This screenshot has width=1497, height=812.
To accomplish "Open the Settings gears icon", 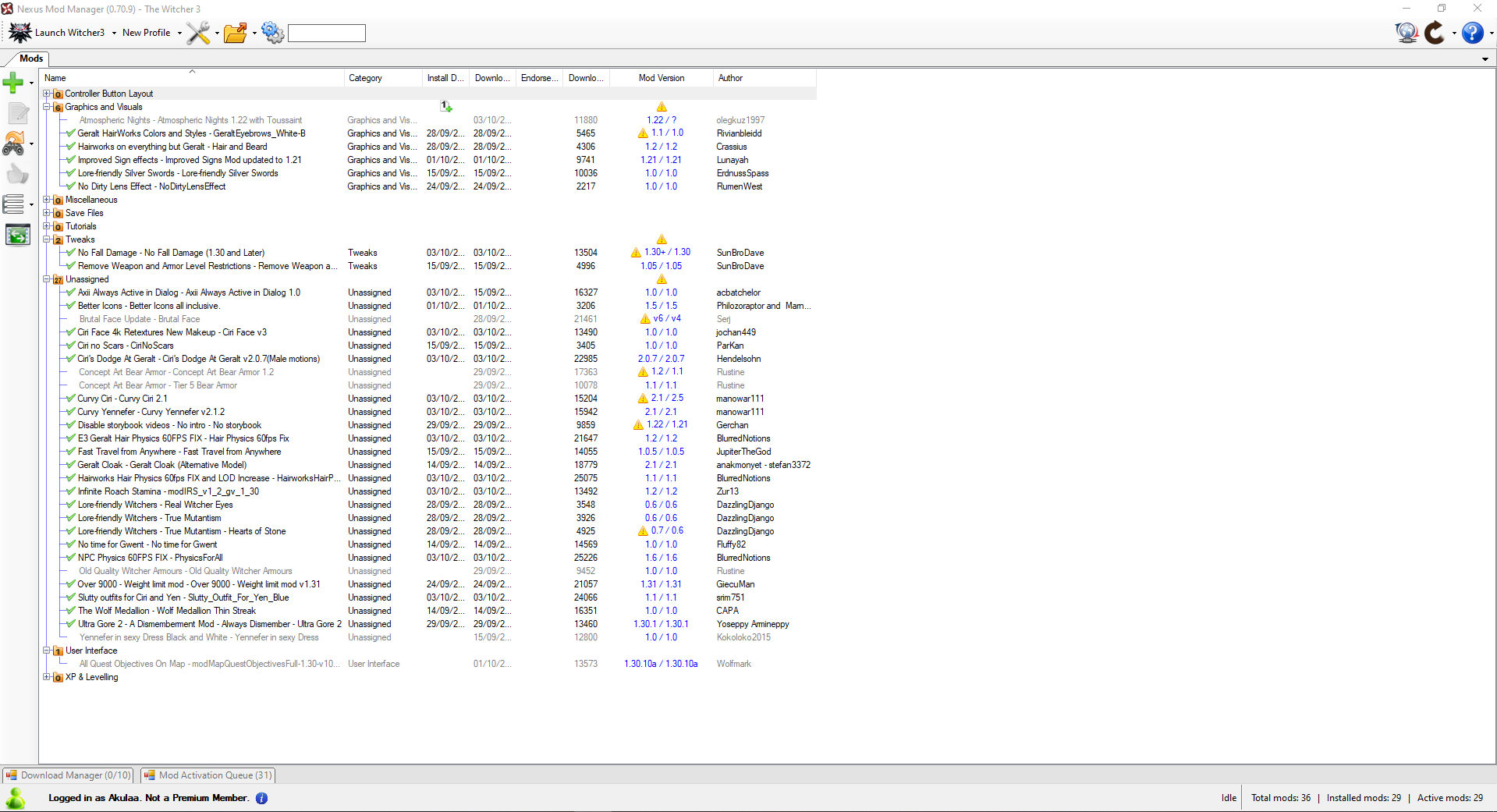I will pos(273,33).
